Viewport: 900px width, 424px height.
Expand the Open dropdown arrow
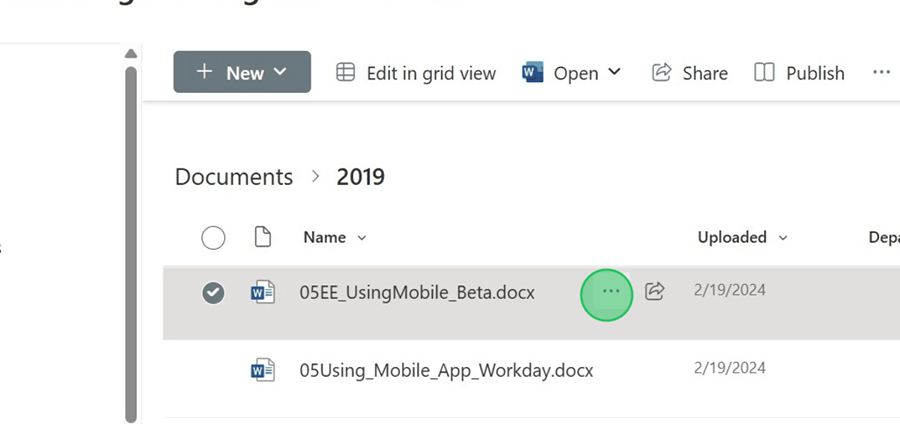click(614, 72)
